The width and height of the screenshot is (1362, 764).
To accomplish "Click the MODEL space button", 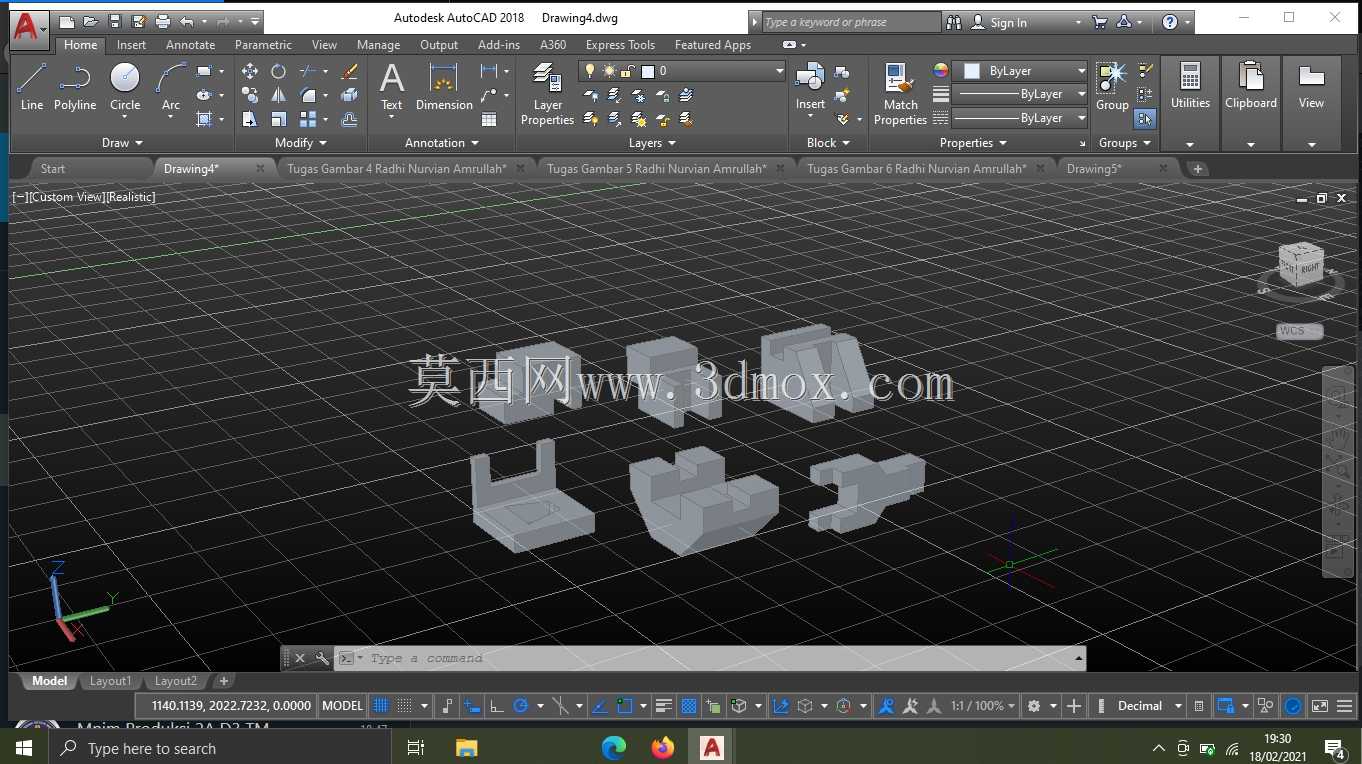I will (342, 706).
